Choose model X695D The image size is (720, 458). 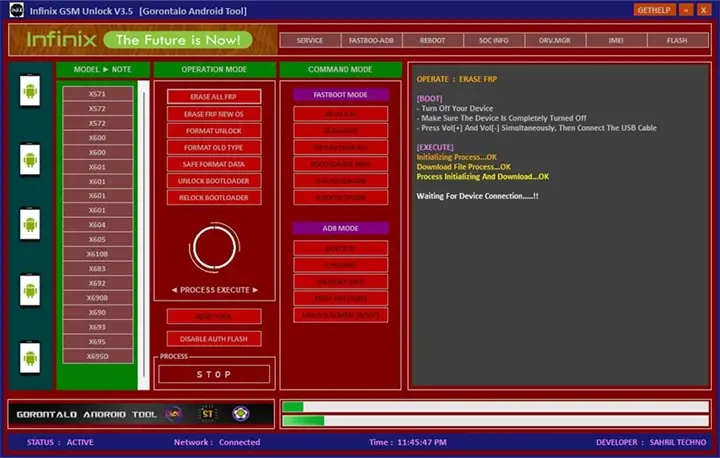[x=98, y=356]
